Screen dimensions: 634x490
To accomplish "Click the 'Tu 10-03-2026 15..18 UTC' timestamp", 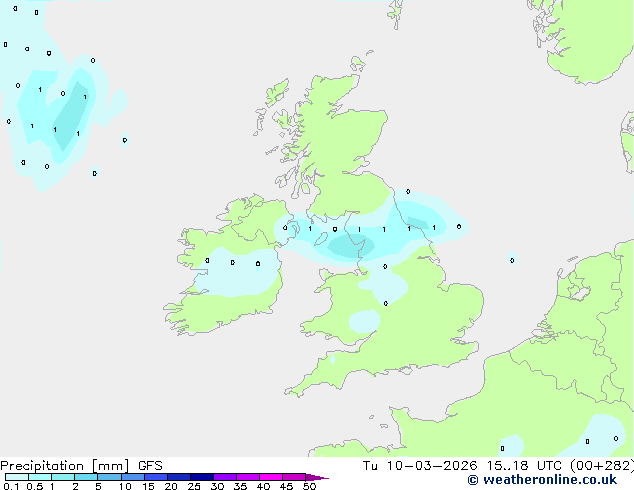I will [464, 466].
